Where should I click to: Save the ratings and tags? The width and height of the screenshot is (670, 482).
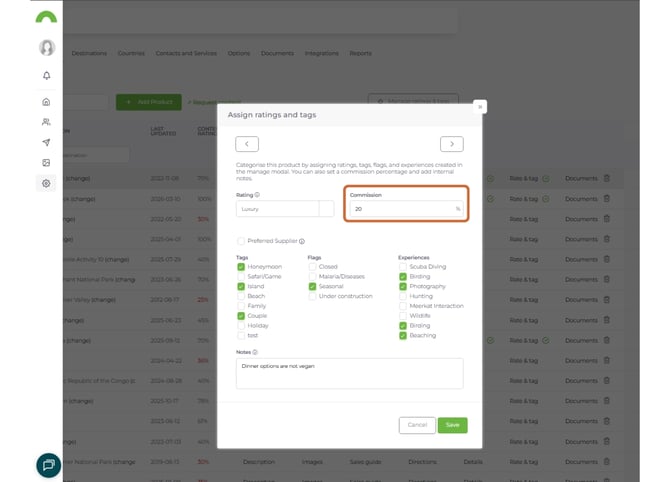click(x=453, y=425)
